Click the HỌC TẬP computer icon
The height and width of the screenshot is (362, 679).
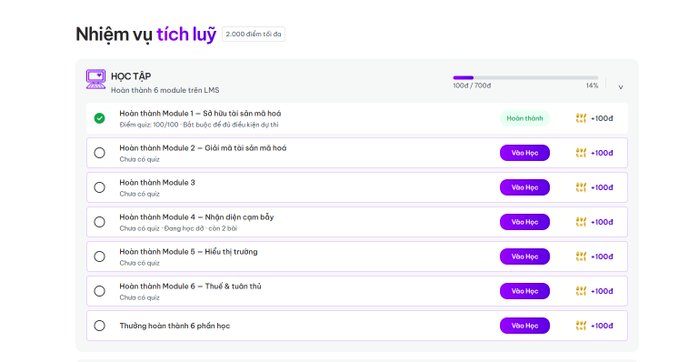point(96,79)
